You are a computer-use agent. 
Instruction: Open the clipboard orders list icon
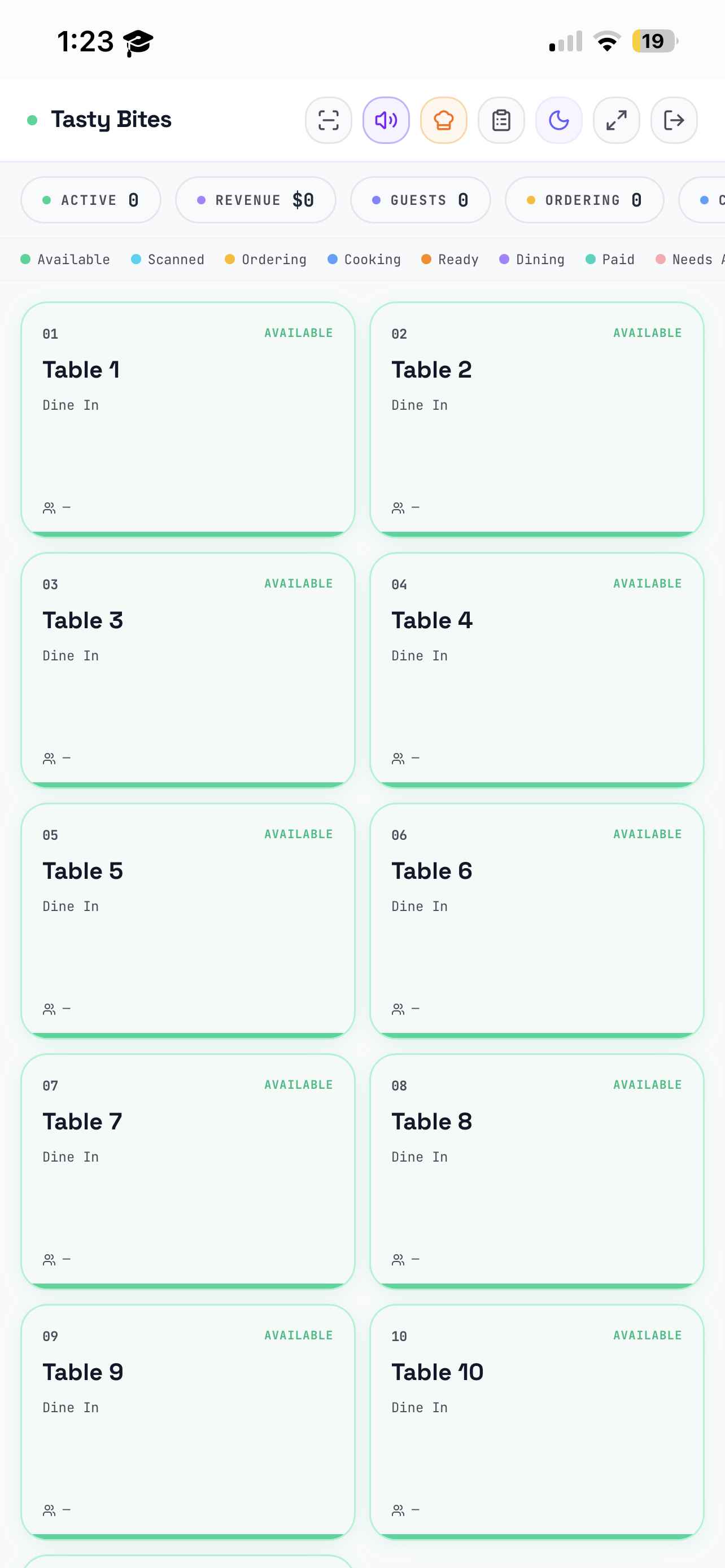coord(501,120)
